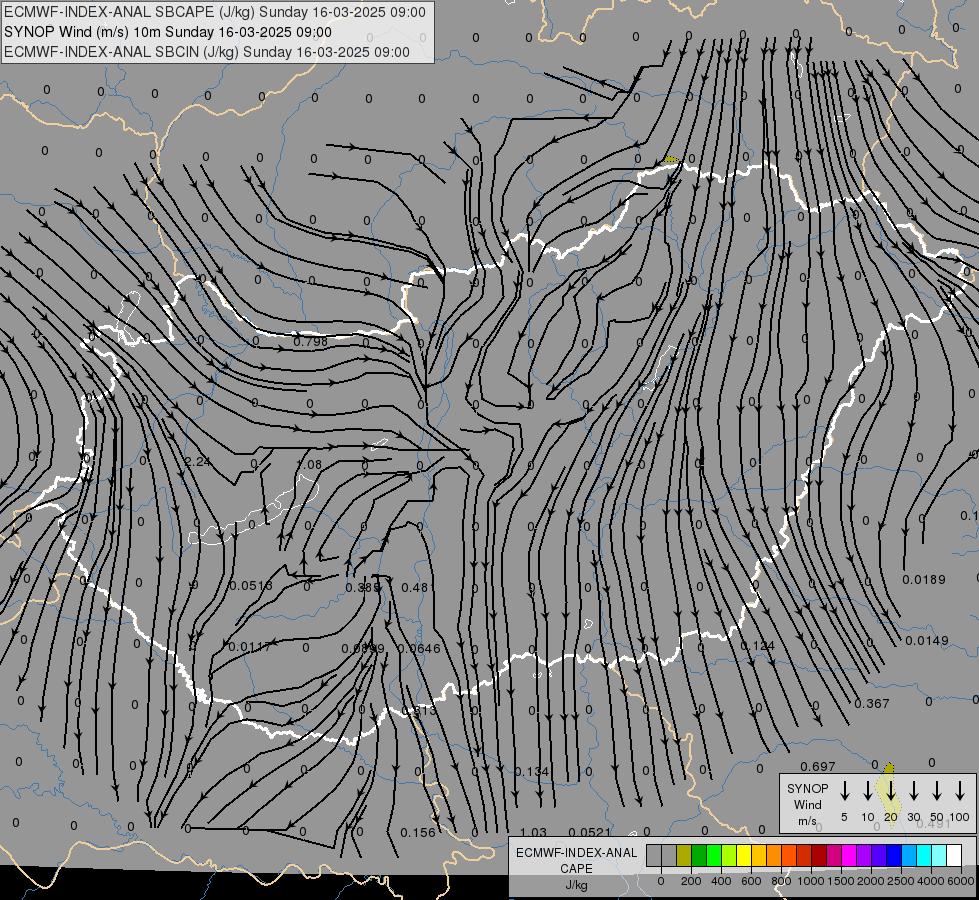The width and height of the screenshot is (979, 900).
Task: Select the white CAPE legend swatch
Action: (x=954, y=855)
